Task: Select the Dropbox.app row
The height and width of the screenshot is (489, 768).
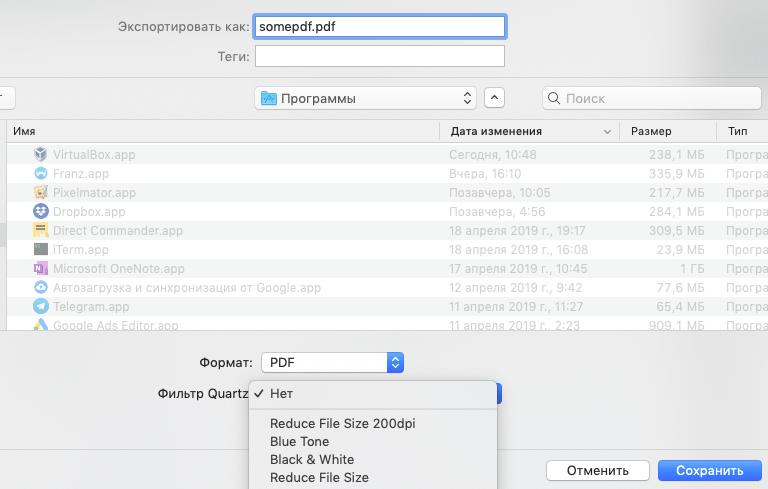Action: 387,211
